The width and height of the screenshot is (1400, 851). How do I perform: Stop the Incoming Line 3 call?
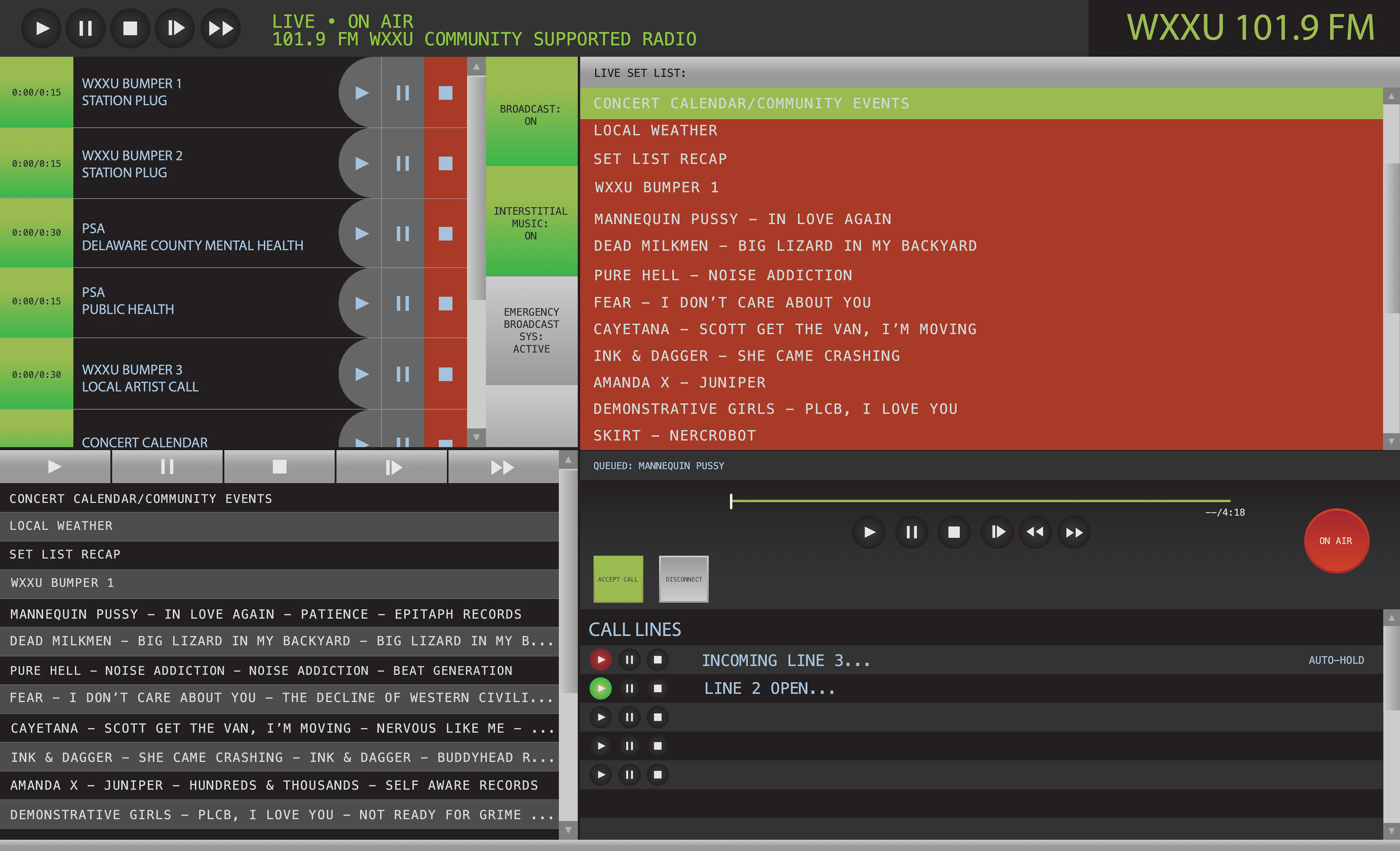point(658,660)
